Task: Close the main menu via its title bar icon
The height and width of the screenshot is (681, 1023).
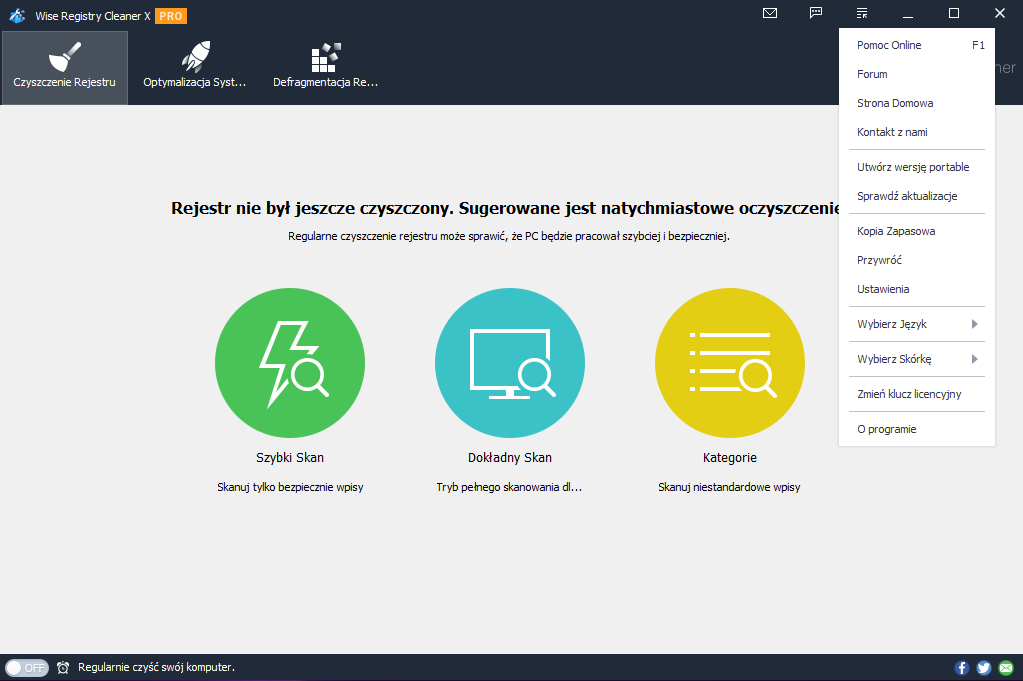Action: point(862,13)
